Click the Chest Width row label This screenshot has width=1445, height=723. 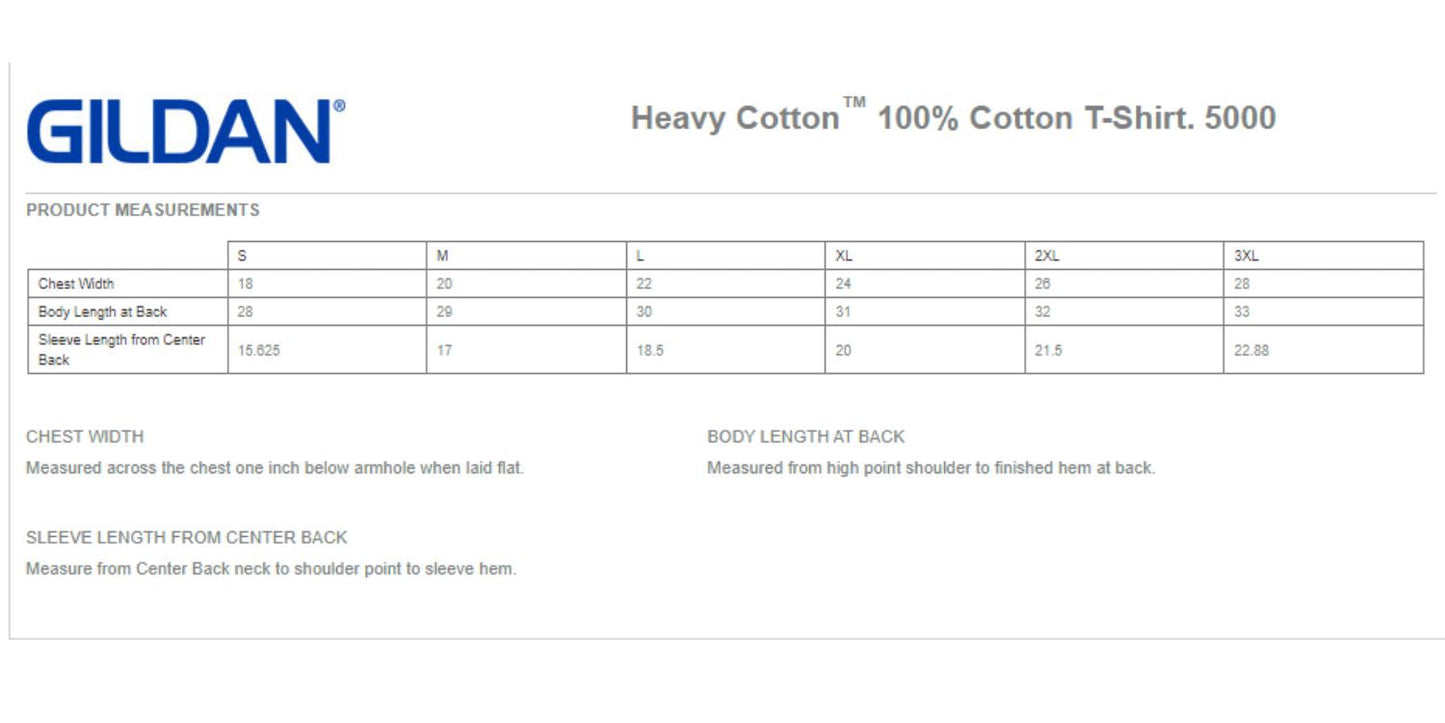click(76, 284)
